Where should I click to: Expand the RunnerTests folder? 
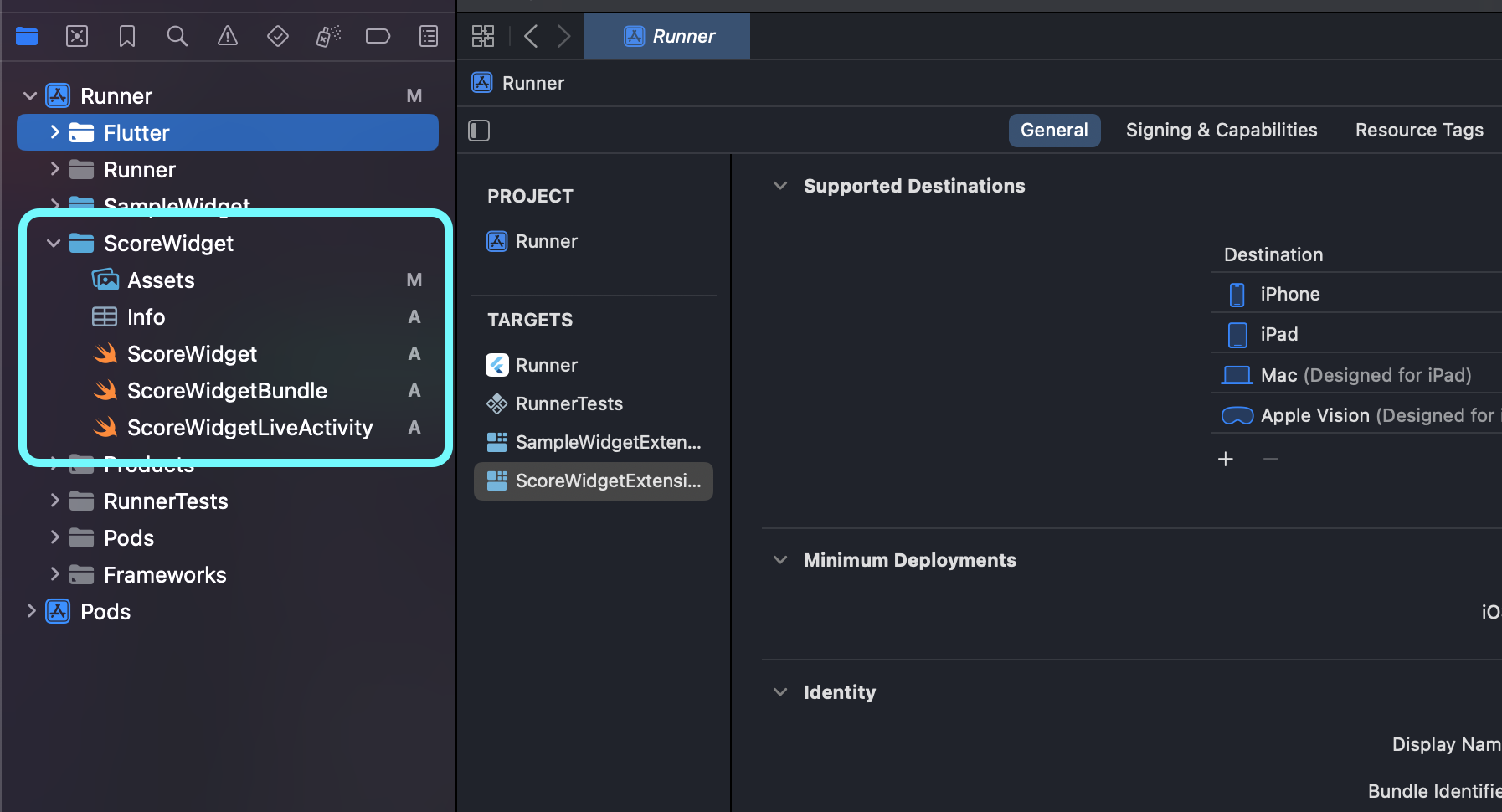pyautogui.click(x=54, y=501)
